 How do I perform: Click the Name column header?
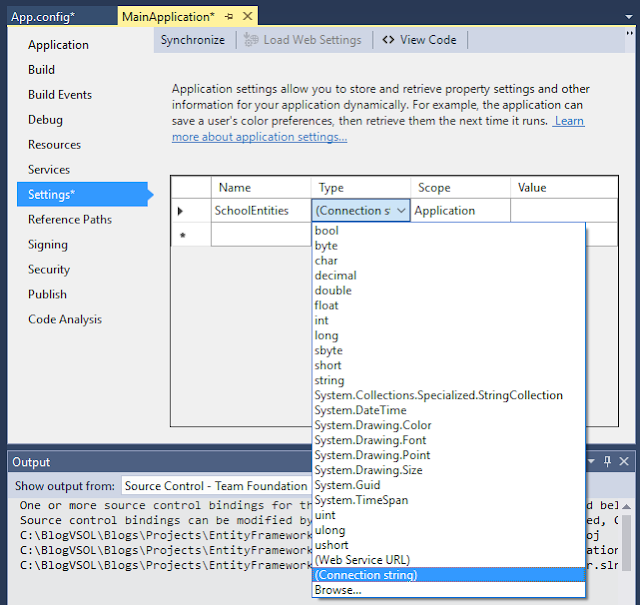point(261,188)
